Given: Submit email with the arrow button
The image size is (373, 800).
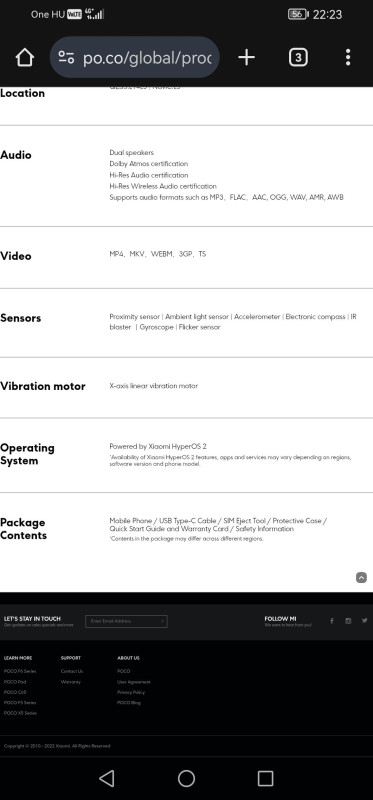Looking at the screenshot, I should coord(162,621).
